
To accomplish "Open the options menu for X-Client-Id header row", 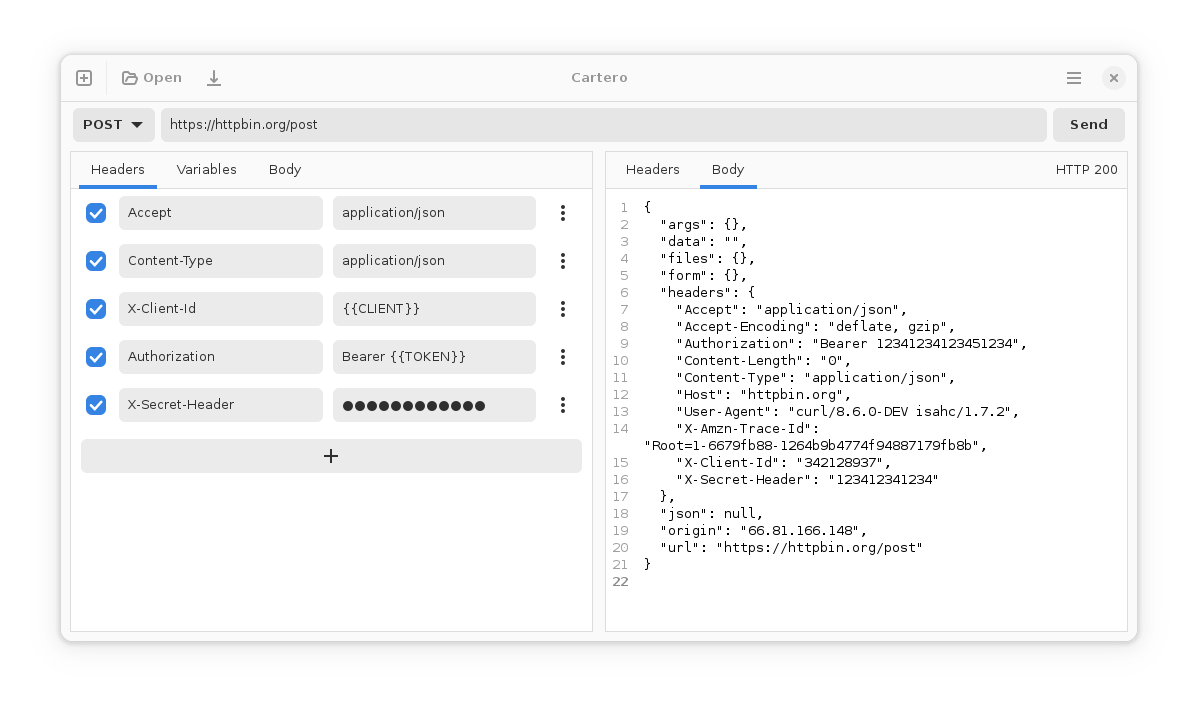I will 563,309.
